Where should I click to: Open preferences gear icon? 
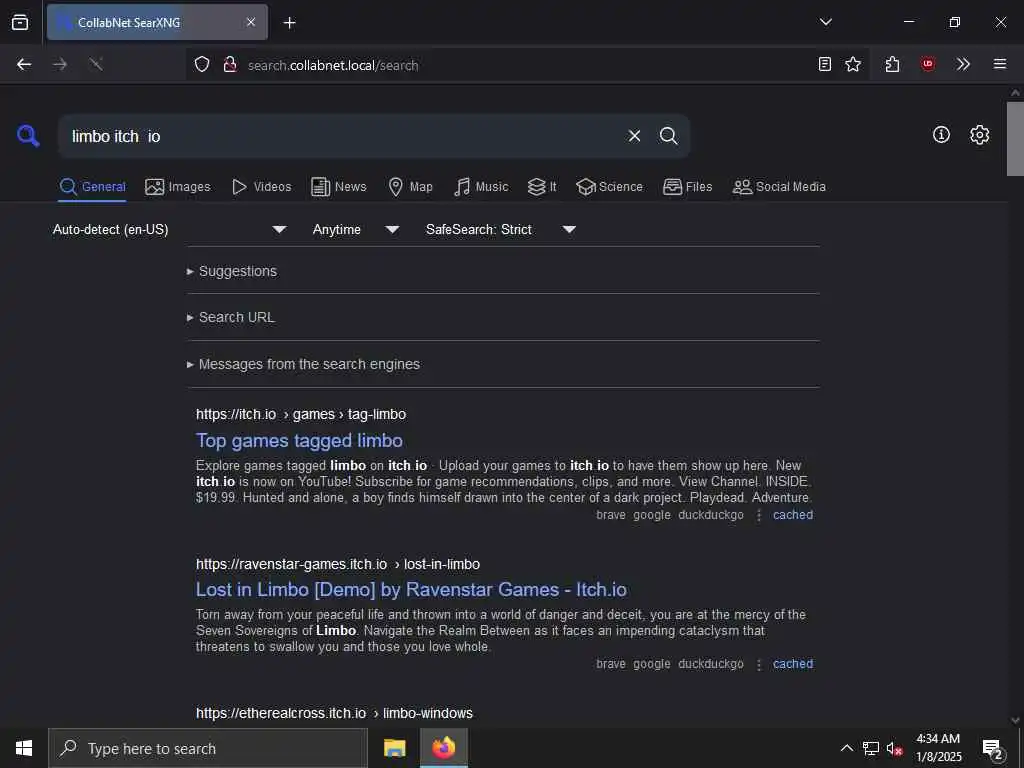tap(979, 135)
